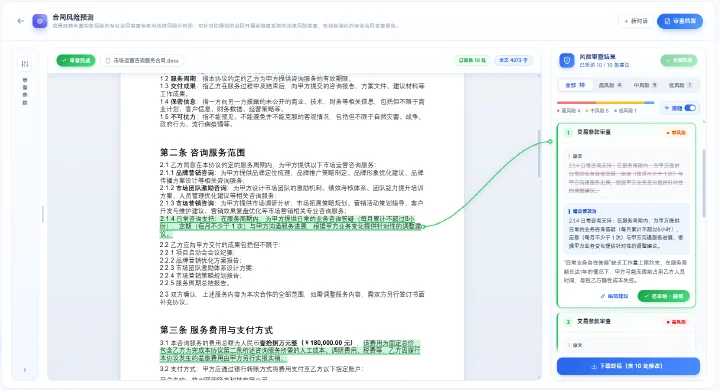Click the 新对话 new conversation button
The image size is (720, 391).
pos(636,21)
